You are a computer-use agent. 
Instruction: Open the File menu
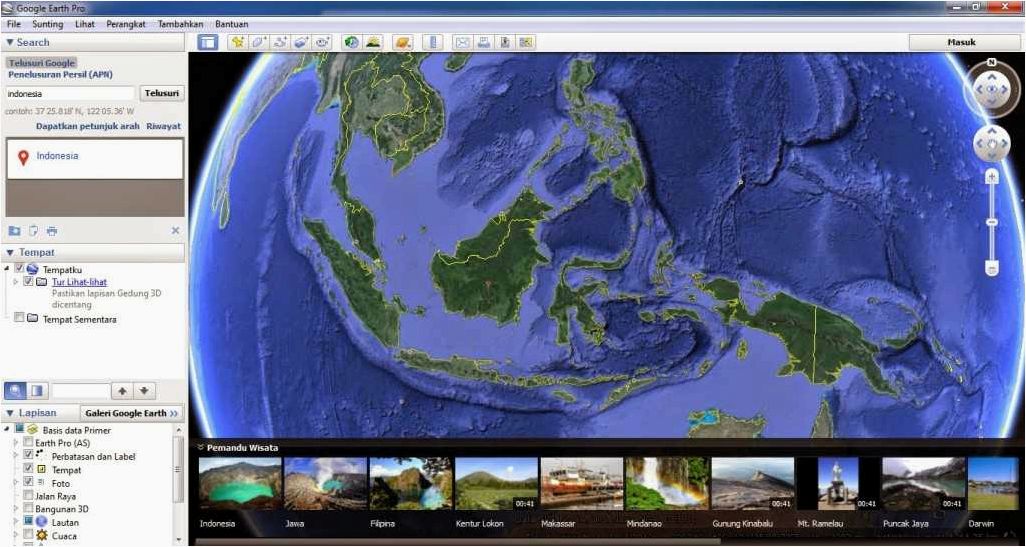[14, 24]
